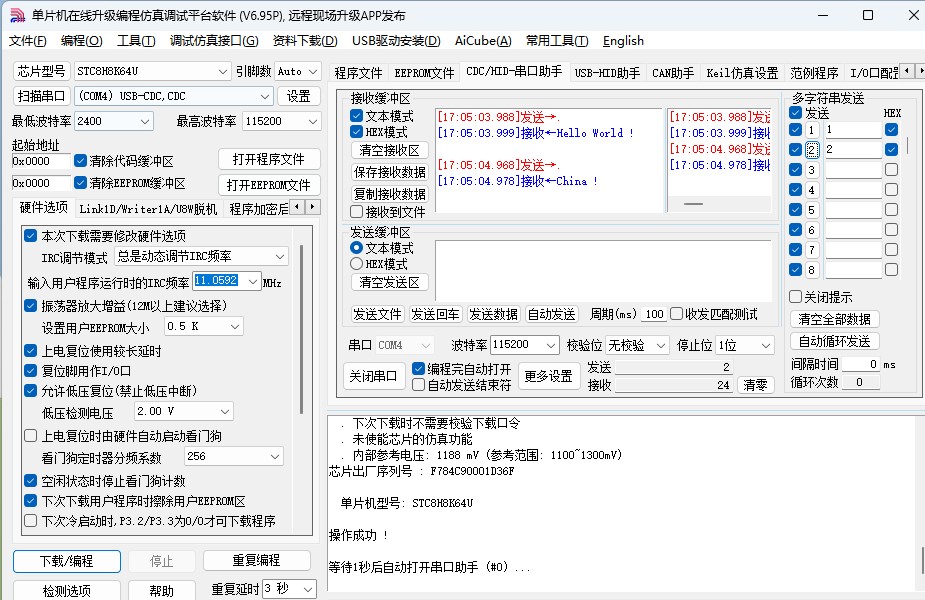The height and width of the screenshot is (600, 925).
Task: Toggle 复位脚用作I/O口 checkbox
Action: pos(31,371)
